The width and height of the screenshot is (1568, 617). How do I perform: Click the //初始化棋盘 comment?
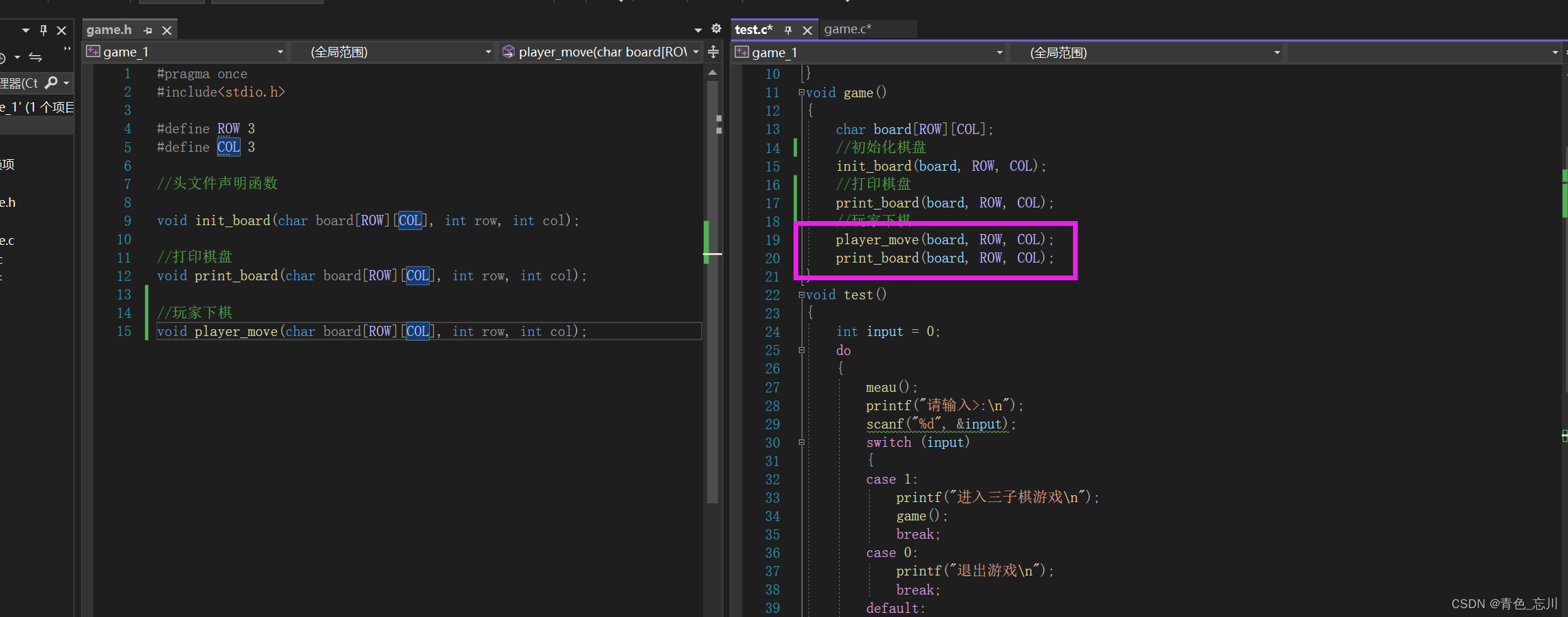881,147
